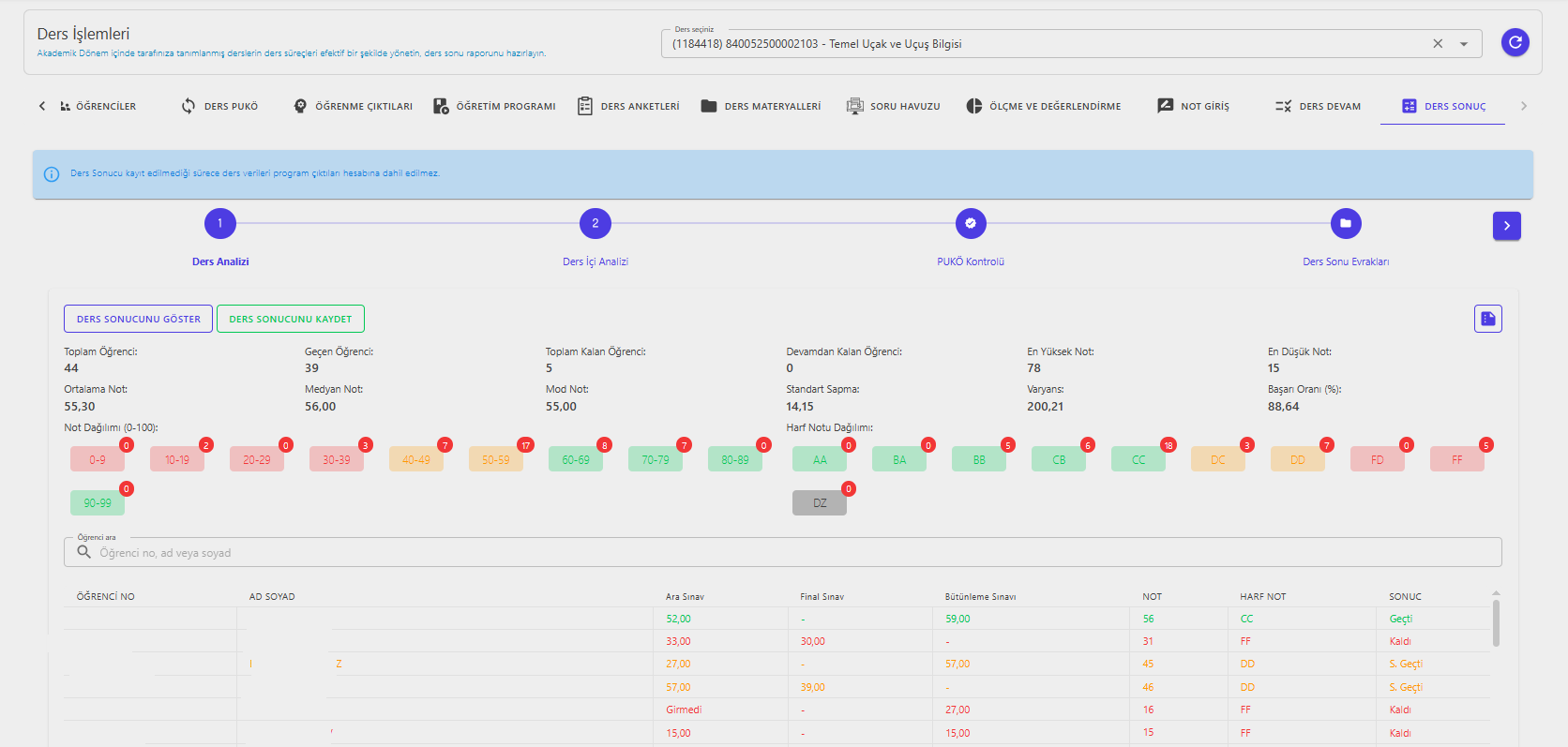Image resolution: width=1568 pixels, height=747 pixels.
Task: Open the ÖĞRETİM PROGRAMI tab
Action: pos(494,106)
